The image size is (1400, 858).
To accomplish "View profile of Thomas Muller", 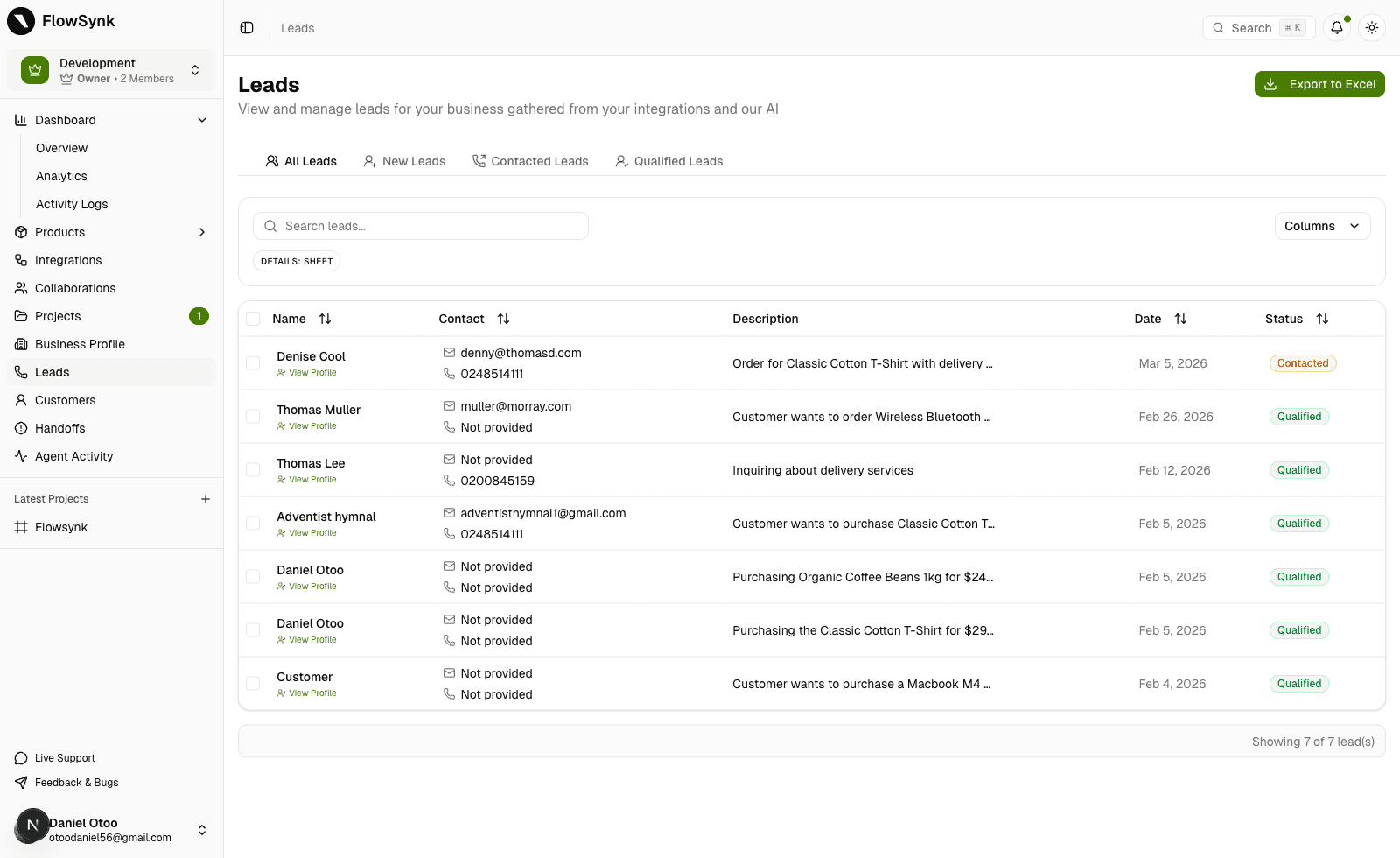I will click(x=311, y=426).
